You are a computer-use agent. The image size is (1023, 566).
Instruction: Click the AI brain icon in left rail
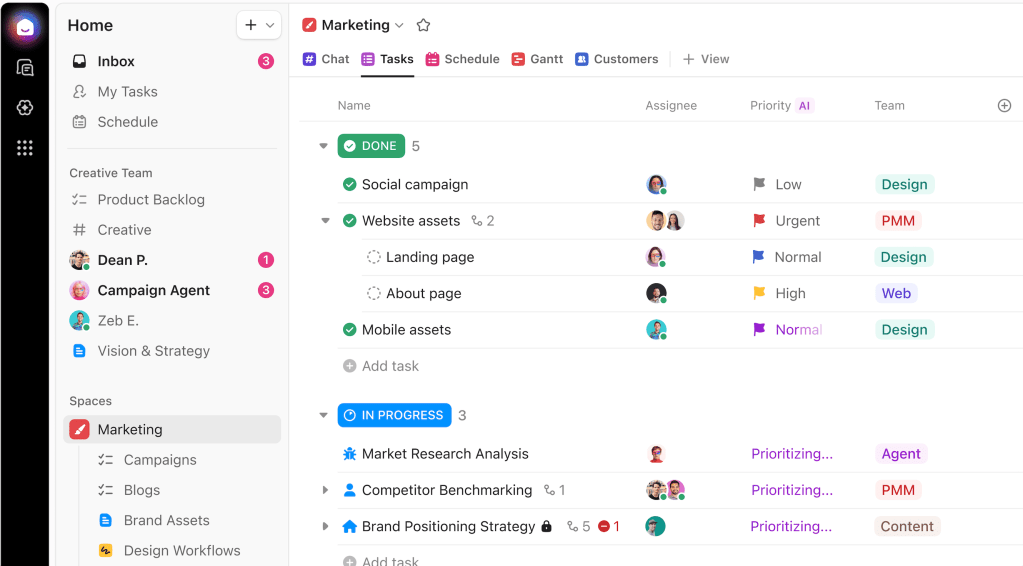click(25, 108)
